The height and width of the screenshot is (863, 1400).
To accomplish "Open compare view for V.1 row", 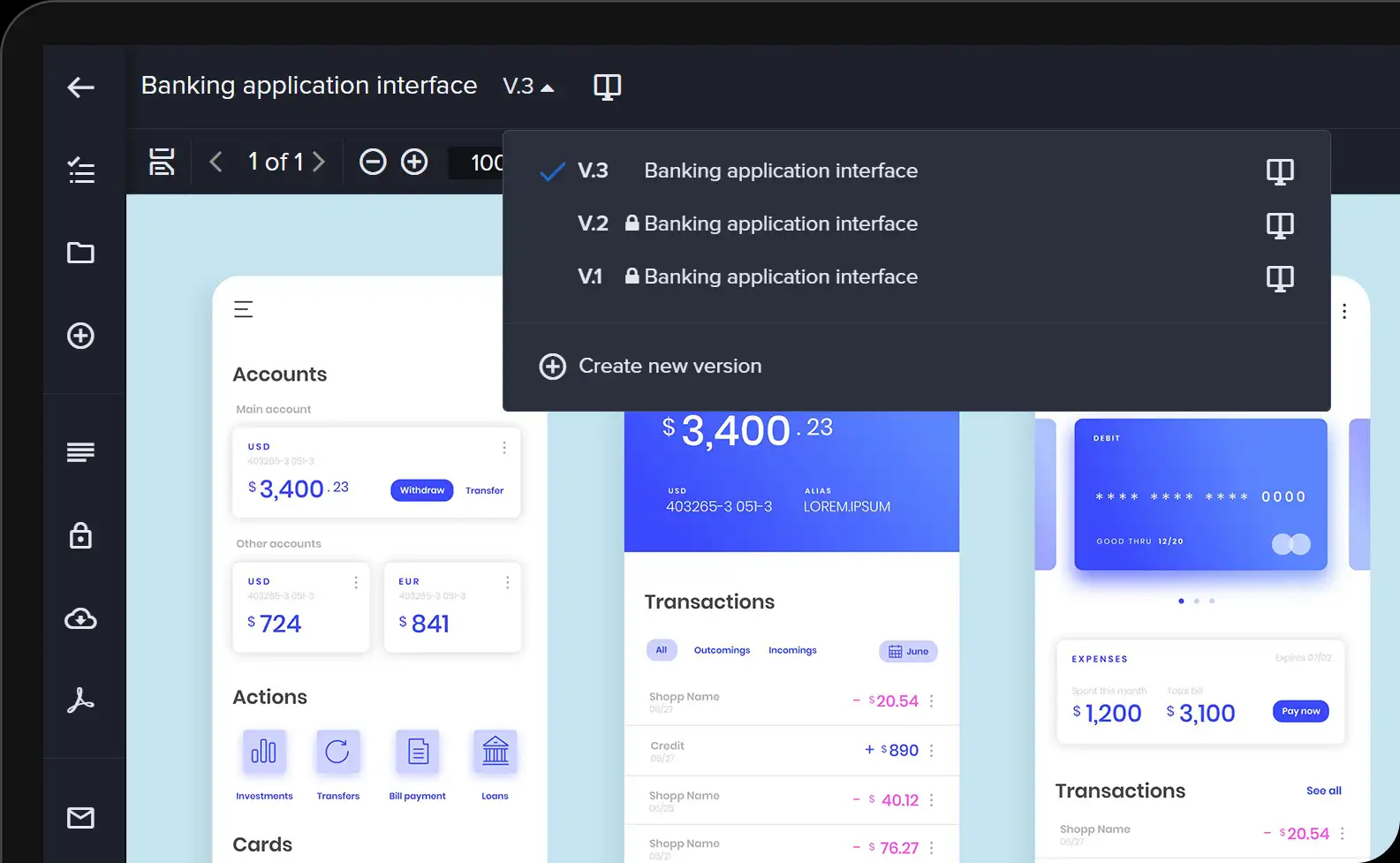I will pyautogui.click(x=1279, y=278).
